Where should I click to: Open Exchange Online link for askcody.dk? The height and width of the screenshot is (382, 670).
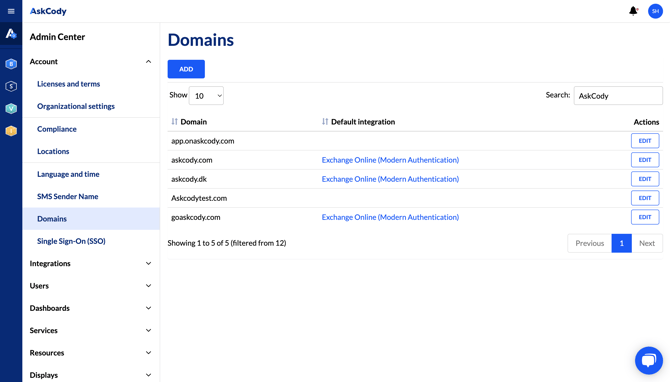[390, 179]
